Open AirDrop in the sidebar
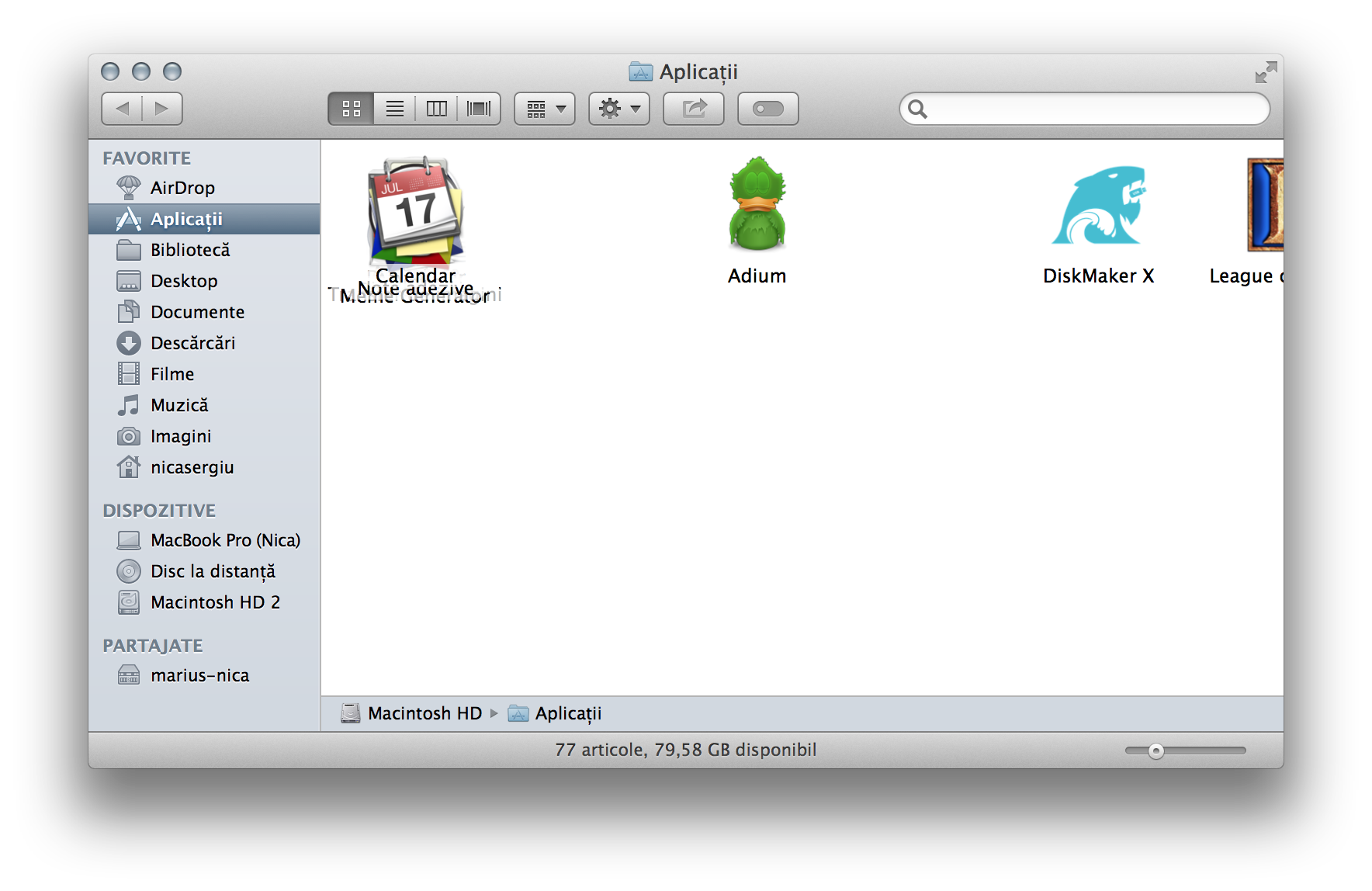Viewport: 1372px width, 891px height. tap(204, 188)
